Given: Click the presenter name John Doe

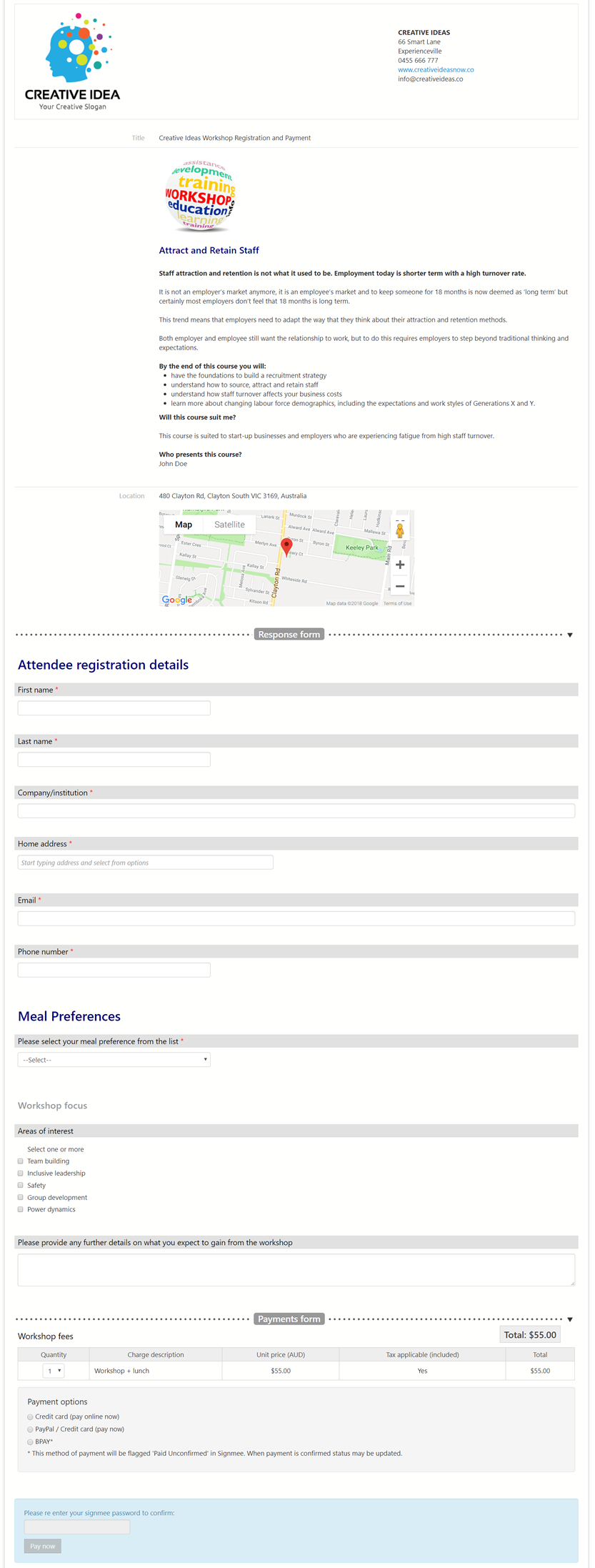Looking at the screenshot, I should coord(173,464).
